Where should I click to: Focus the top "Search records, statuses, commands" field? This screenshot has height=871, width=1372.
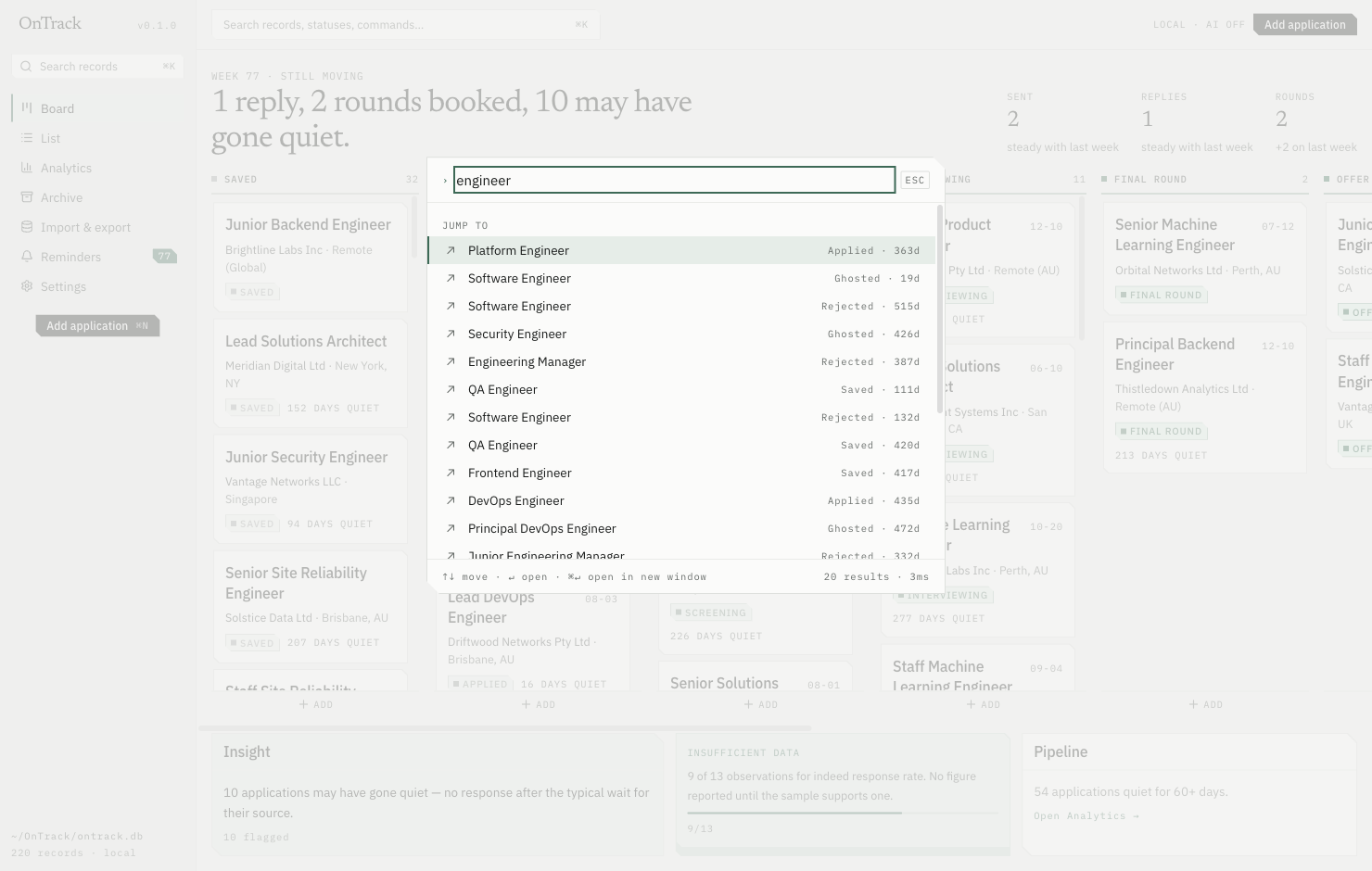click(x=405, y=25)
